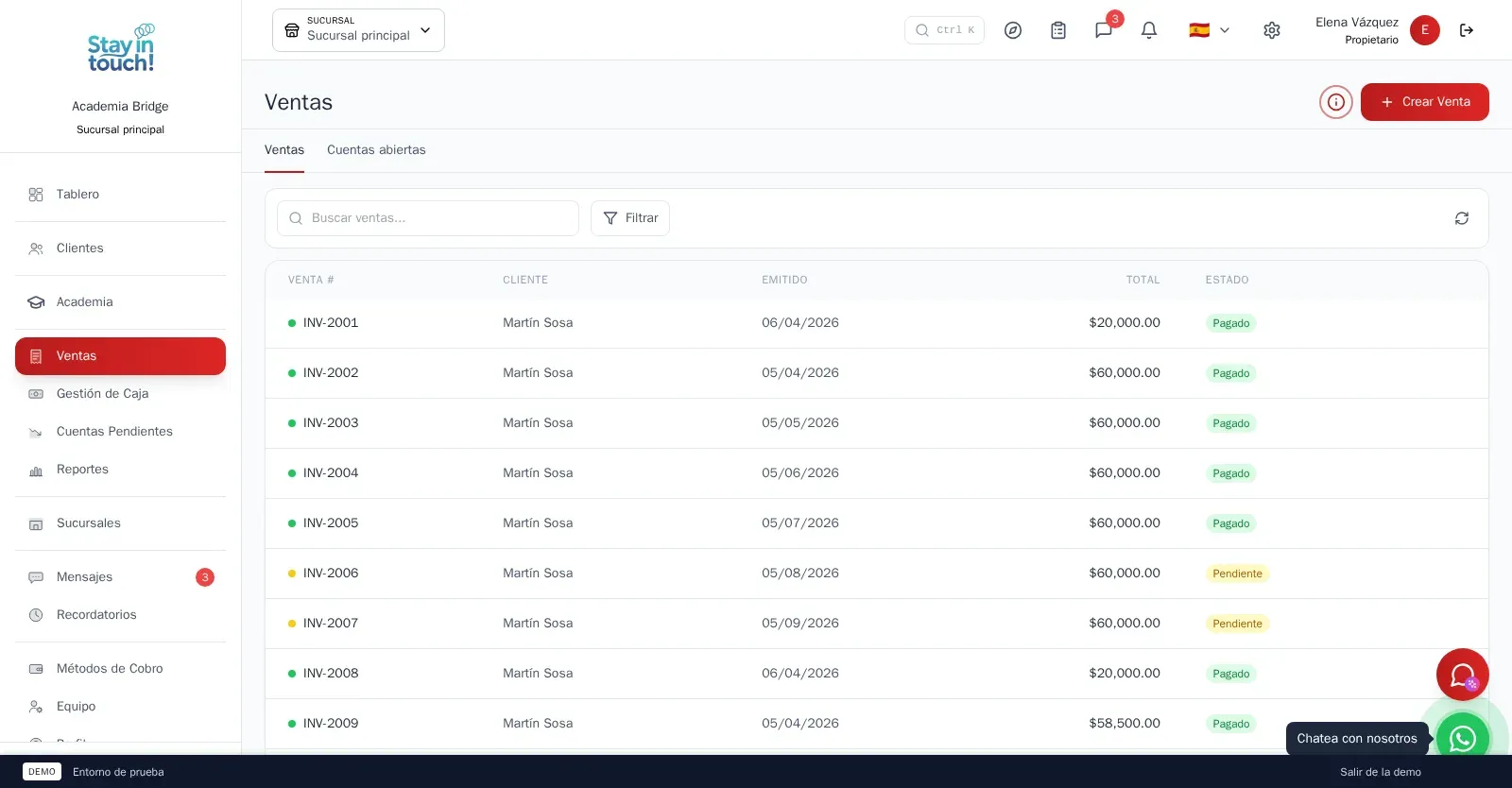Viewport: 1512px width, 788px height.
Task: Click the $58,500.00 total of INV-2009
Action: coord(1125,724)
